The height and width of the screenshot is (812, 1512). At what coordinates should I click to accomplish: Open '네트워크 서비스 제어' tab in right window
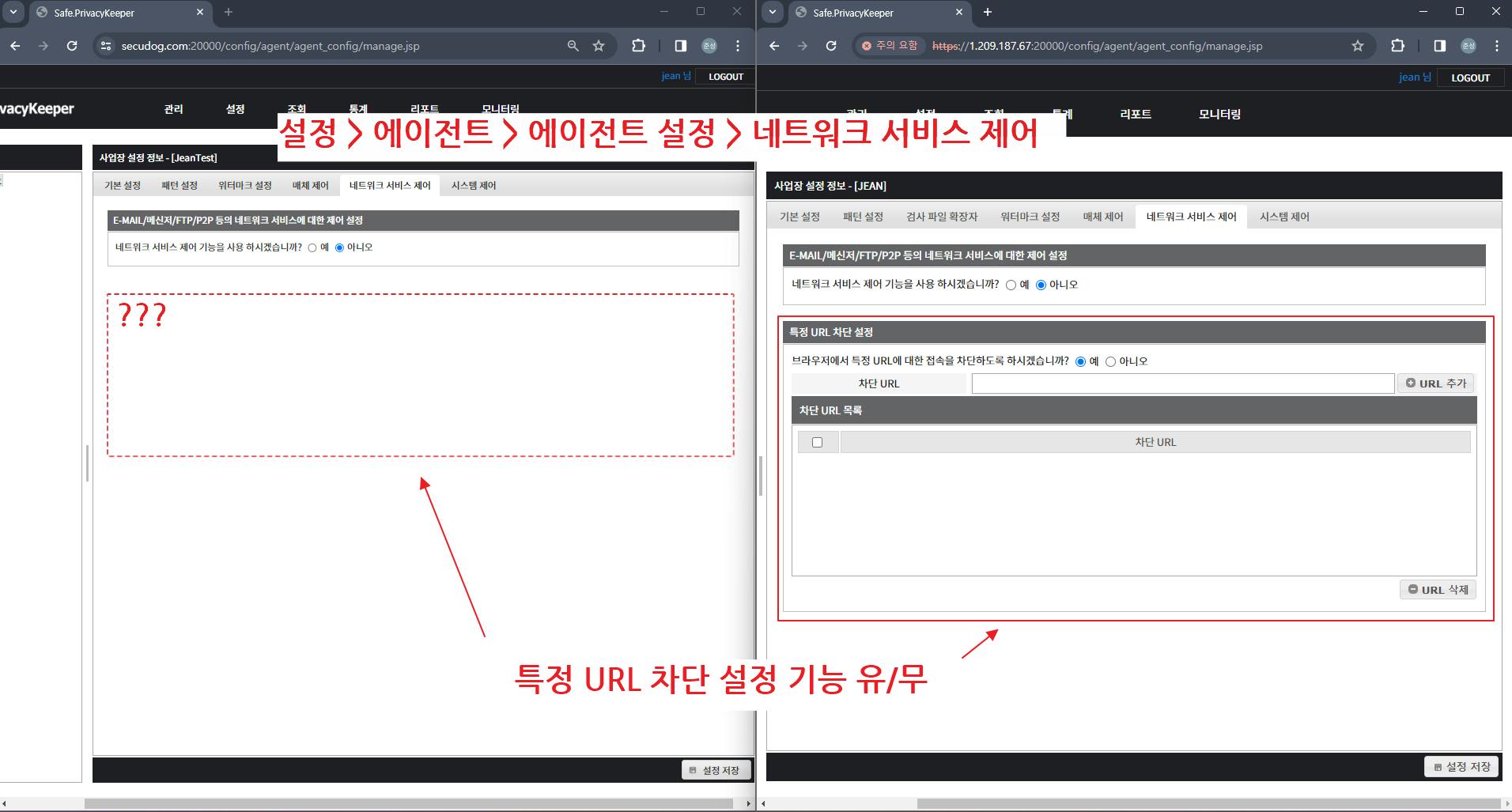tap(1191, 217)
